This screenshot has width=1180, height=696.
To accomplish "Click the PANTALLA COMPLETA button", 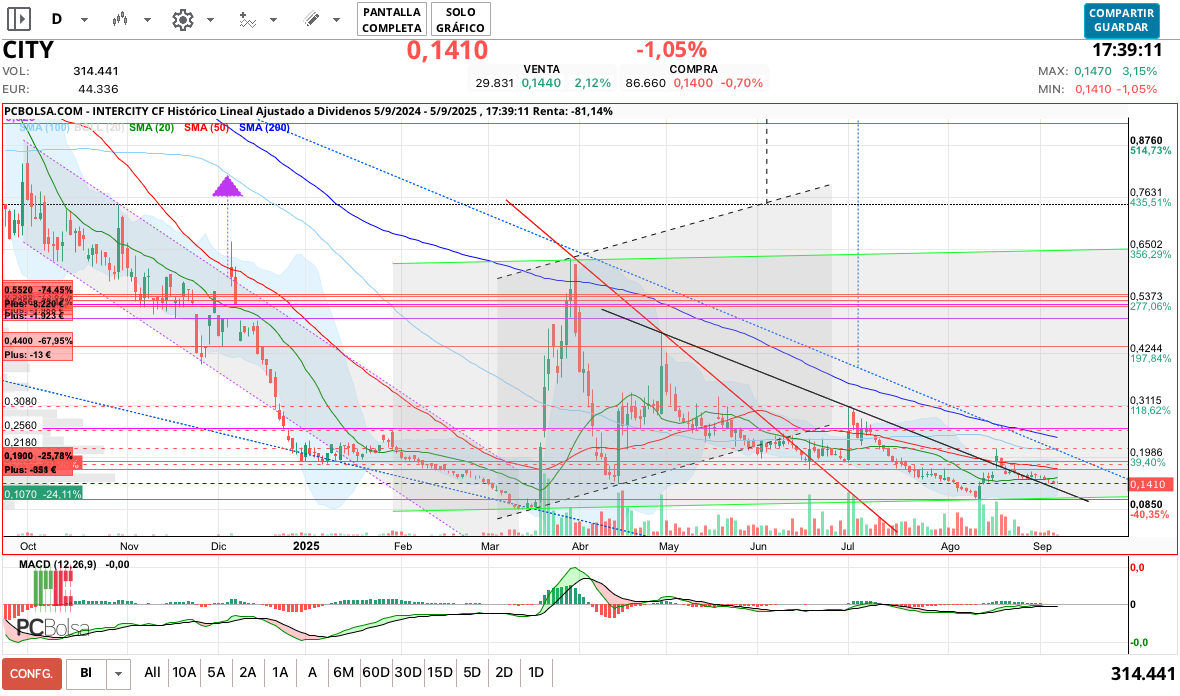I will (392, 20).
